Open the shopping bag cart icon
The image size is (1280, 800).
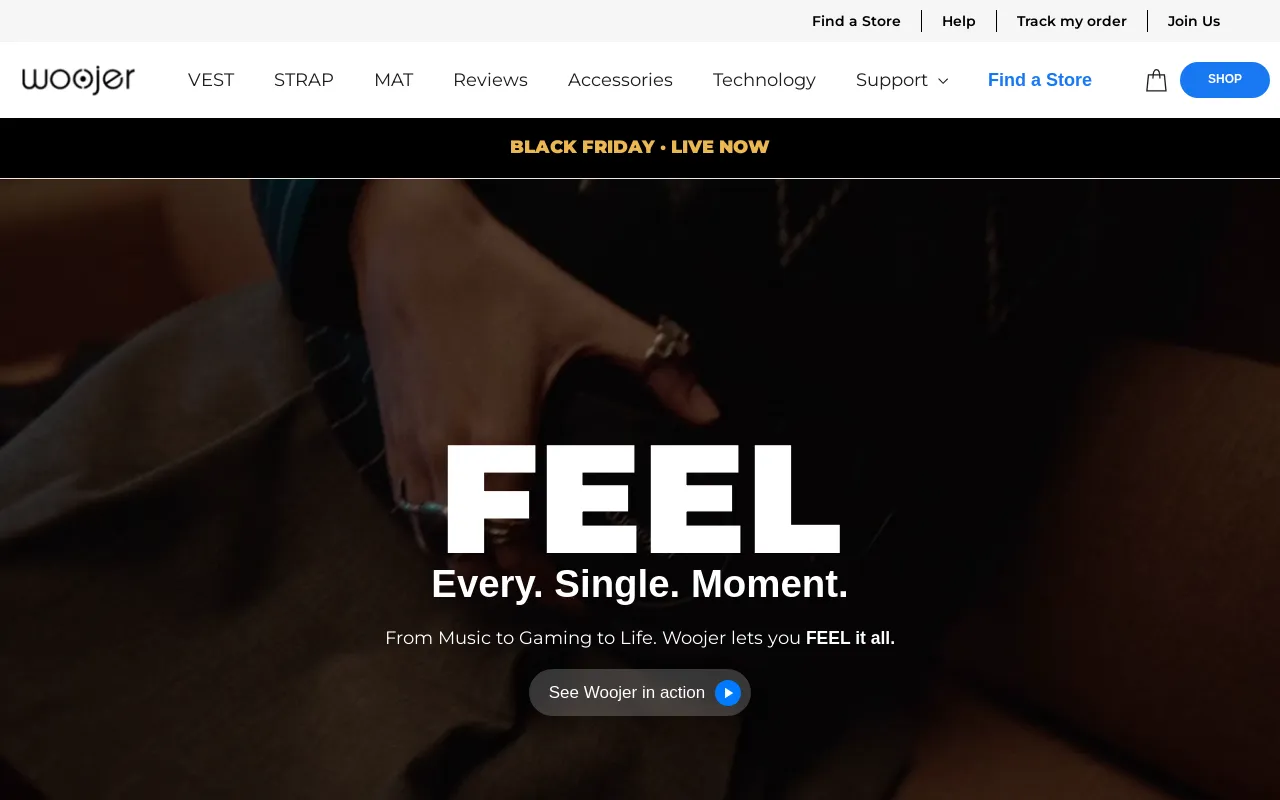1156,80
